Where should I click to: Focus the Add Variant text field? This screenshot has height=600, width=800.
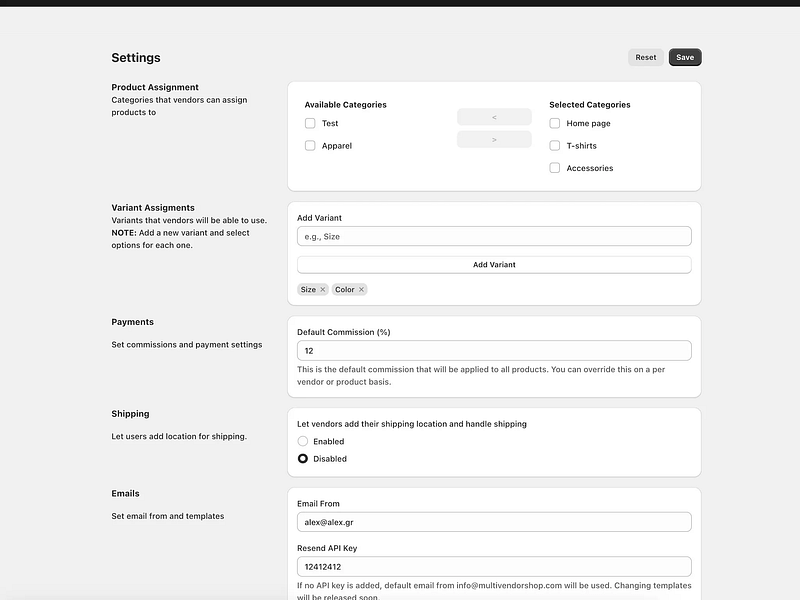coord(494,236)
